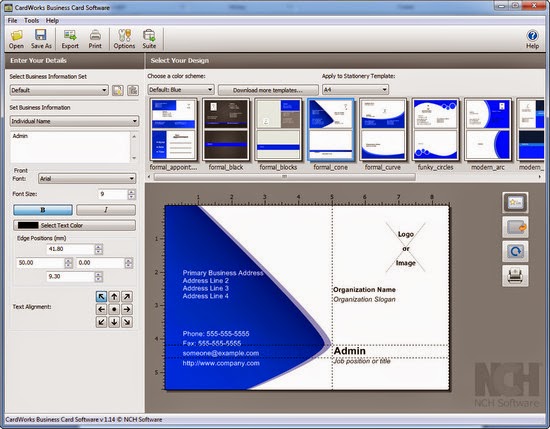Align text to bottom left
Screen dimensions: 550x429
click(x=101, y=322)
